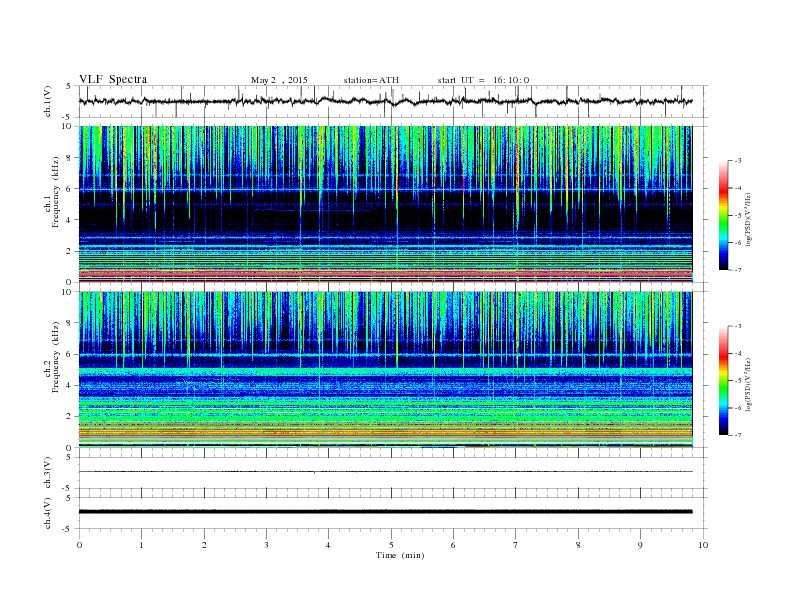Click the "ch.1 Frequency (kHz)" axis label
The image size is (792, 612).
[x=52, y=192]
